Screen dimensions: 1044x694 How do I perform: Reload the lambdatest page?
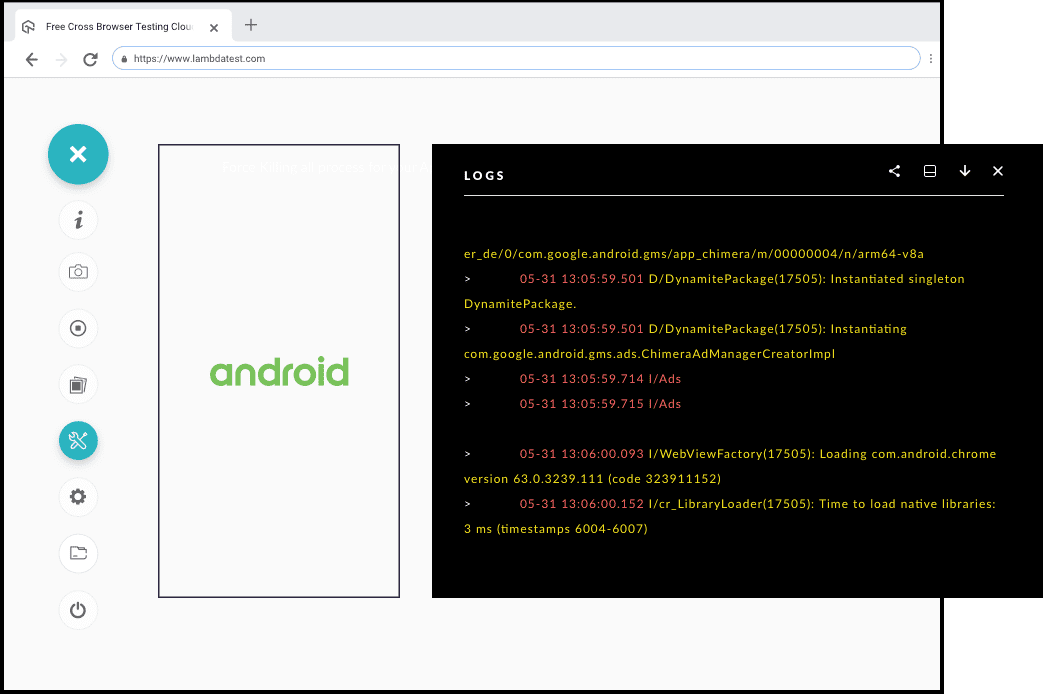(x=90, y=59)
